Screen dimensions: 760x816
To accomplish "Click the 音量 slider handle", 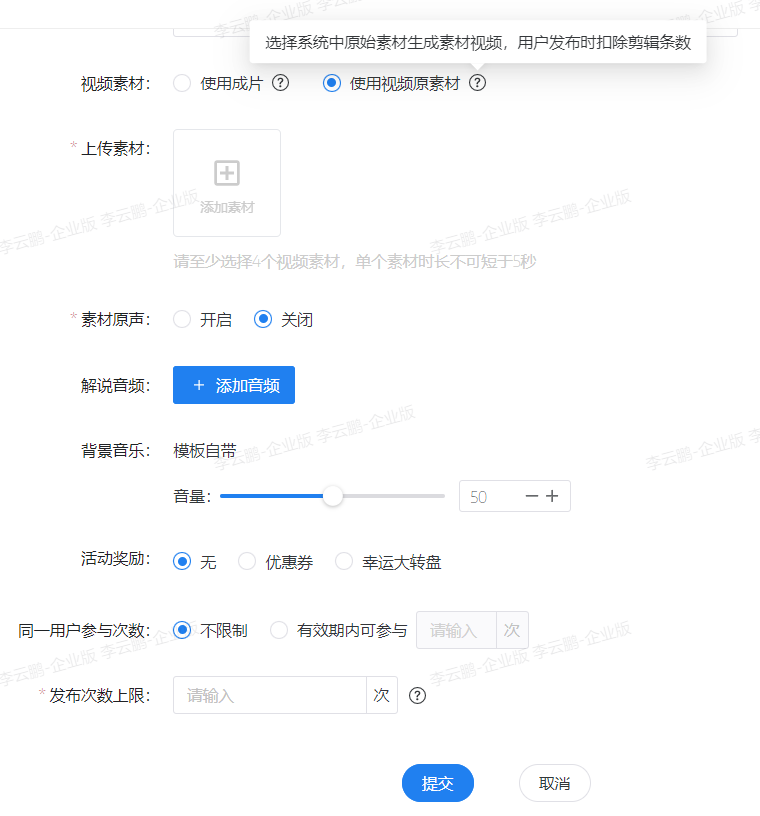I will pos(333,496).
